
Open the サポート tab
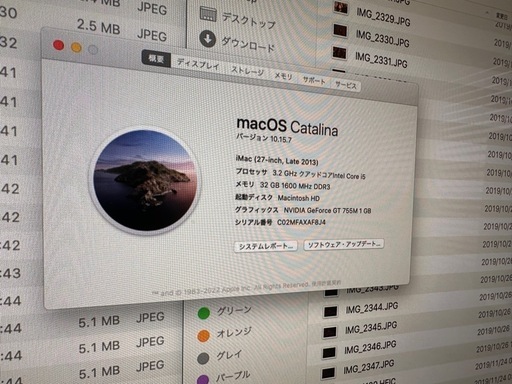coord(314,81)
